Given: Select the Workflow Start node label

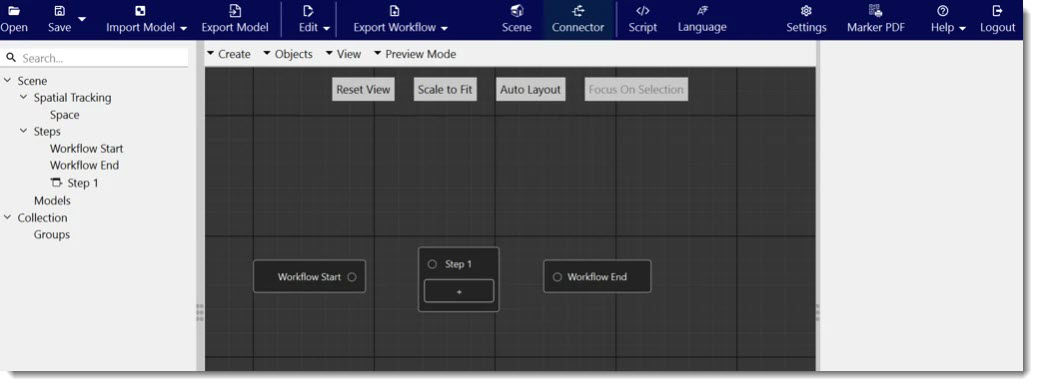Looking at the screenshot, I should (x=309, y=277).
